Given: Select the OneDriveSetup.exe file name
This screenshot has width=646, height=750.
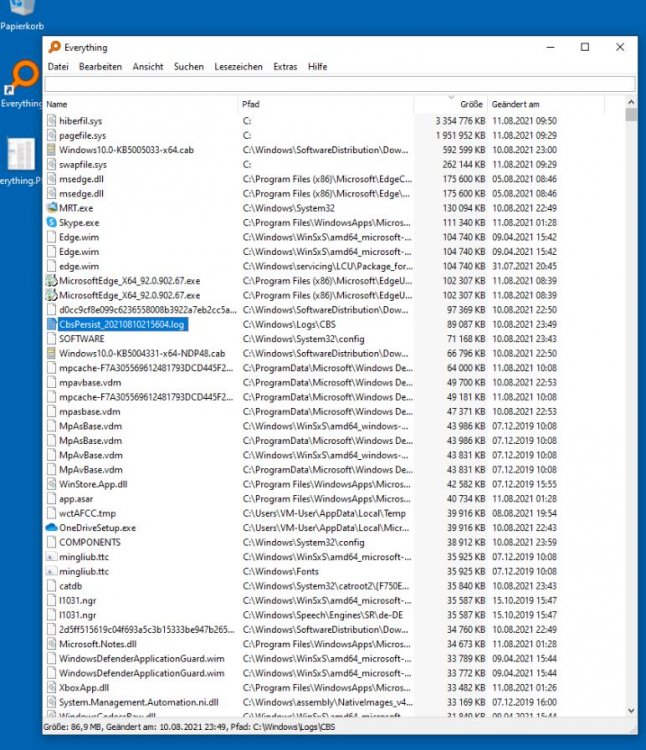Looking at the screenshot, I should (x=98, y=528).
